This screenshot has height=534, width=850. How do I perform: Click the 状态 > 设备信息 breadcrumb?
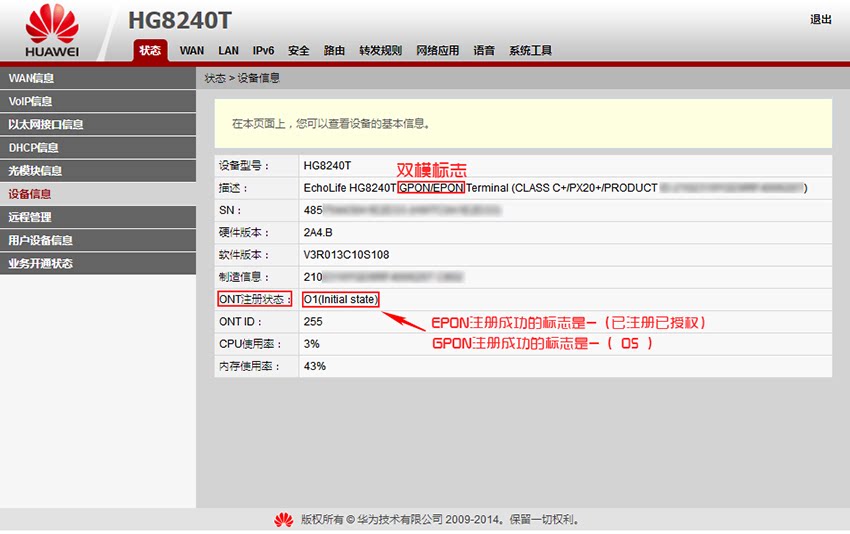(x=242, y=78)
